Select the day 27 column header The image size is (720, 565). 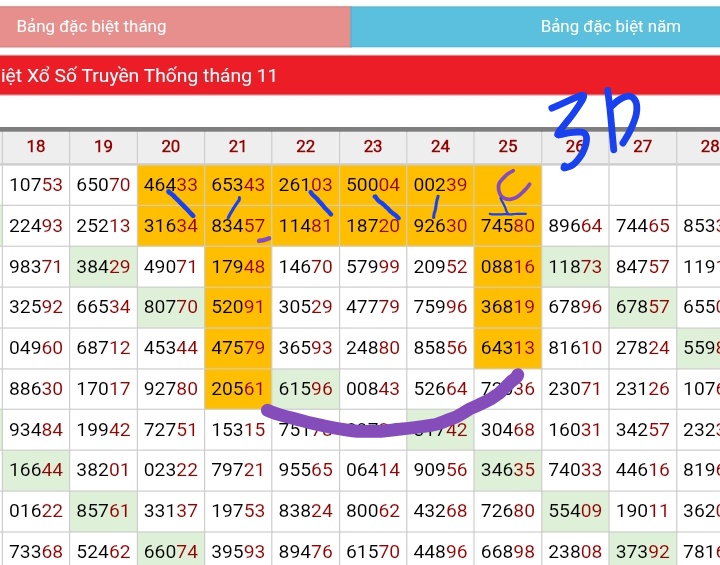coord(643,146)
